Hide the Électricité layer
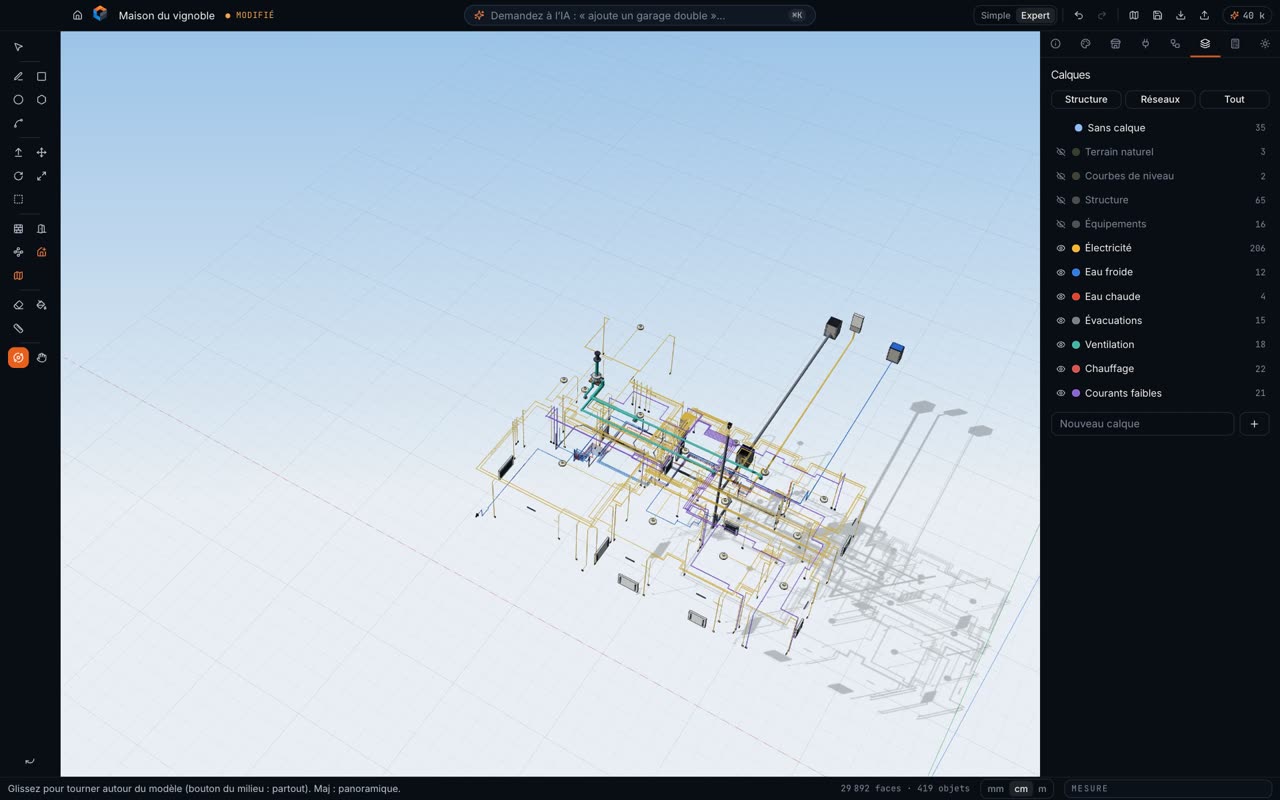The image size is (1280, 800). [1061, 248]
